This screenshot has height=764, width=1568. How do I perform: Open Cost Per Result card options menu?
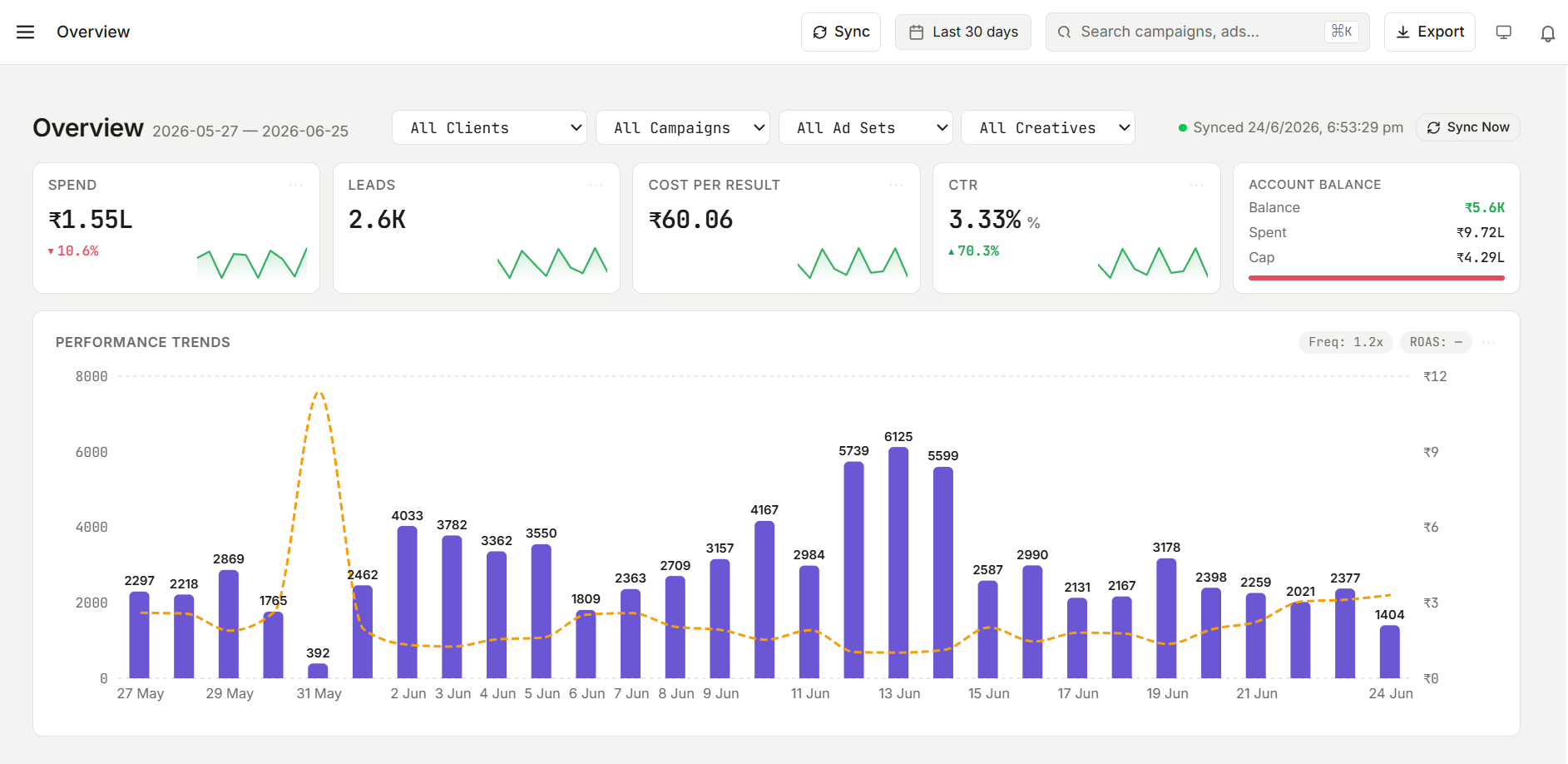click(x=897, y=185)
